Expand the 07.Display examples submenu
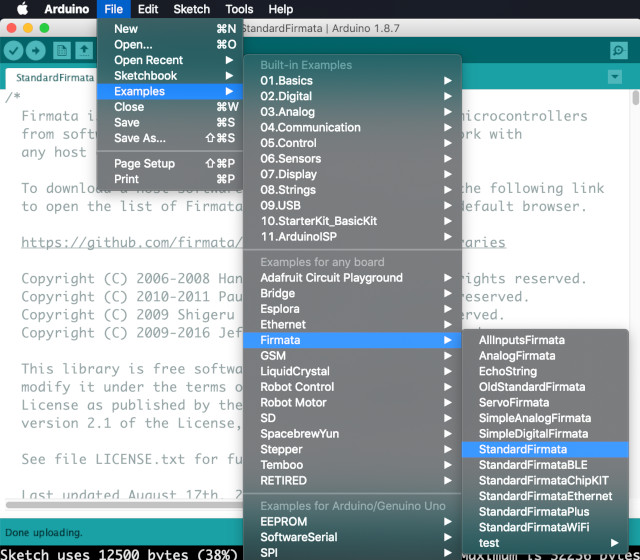Viewport: 640px width, 560px height. click(352, 174)
